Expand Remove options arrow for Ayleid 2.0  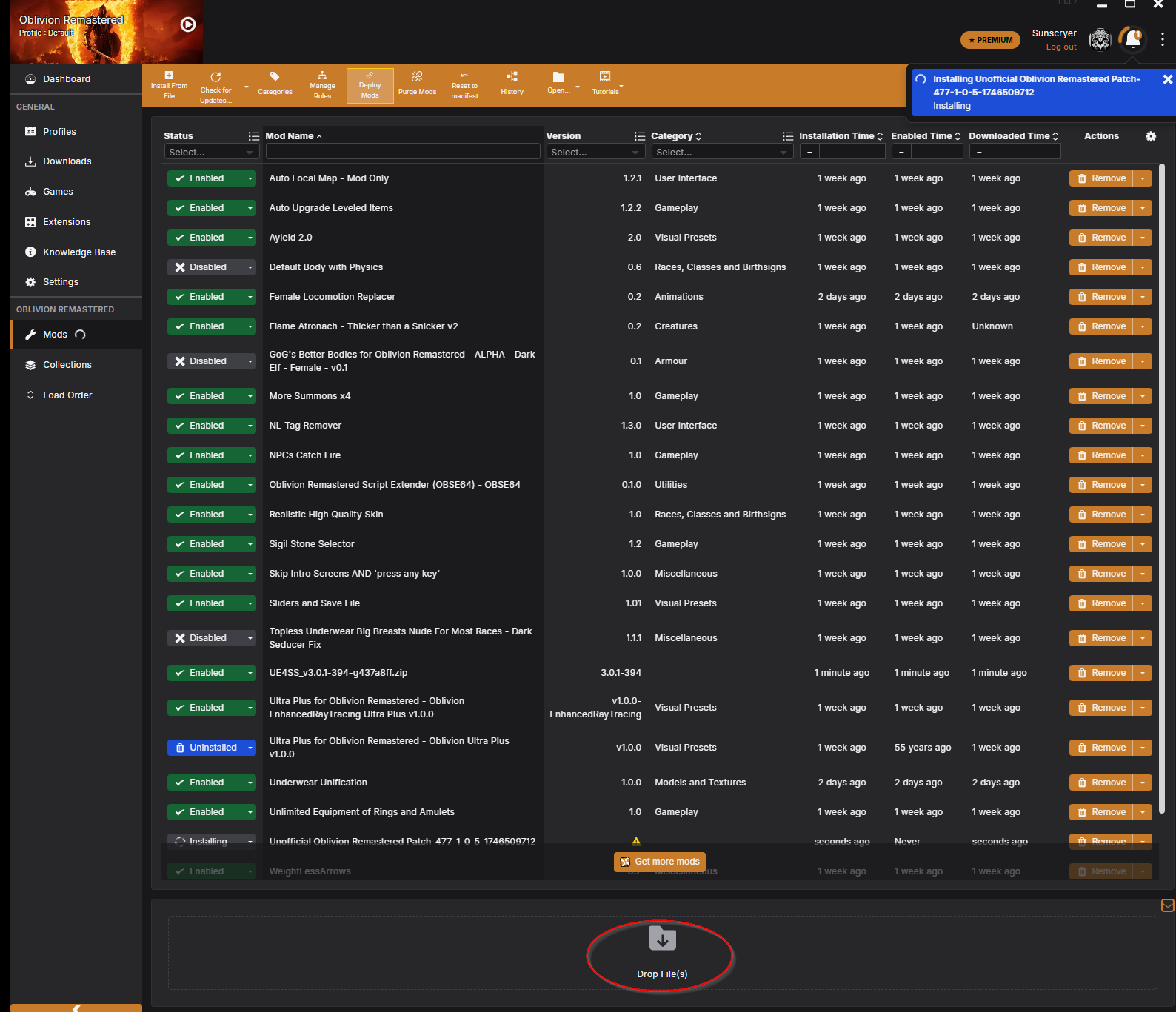1143,238
